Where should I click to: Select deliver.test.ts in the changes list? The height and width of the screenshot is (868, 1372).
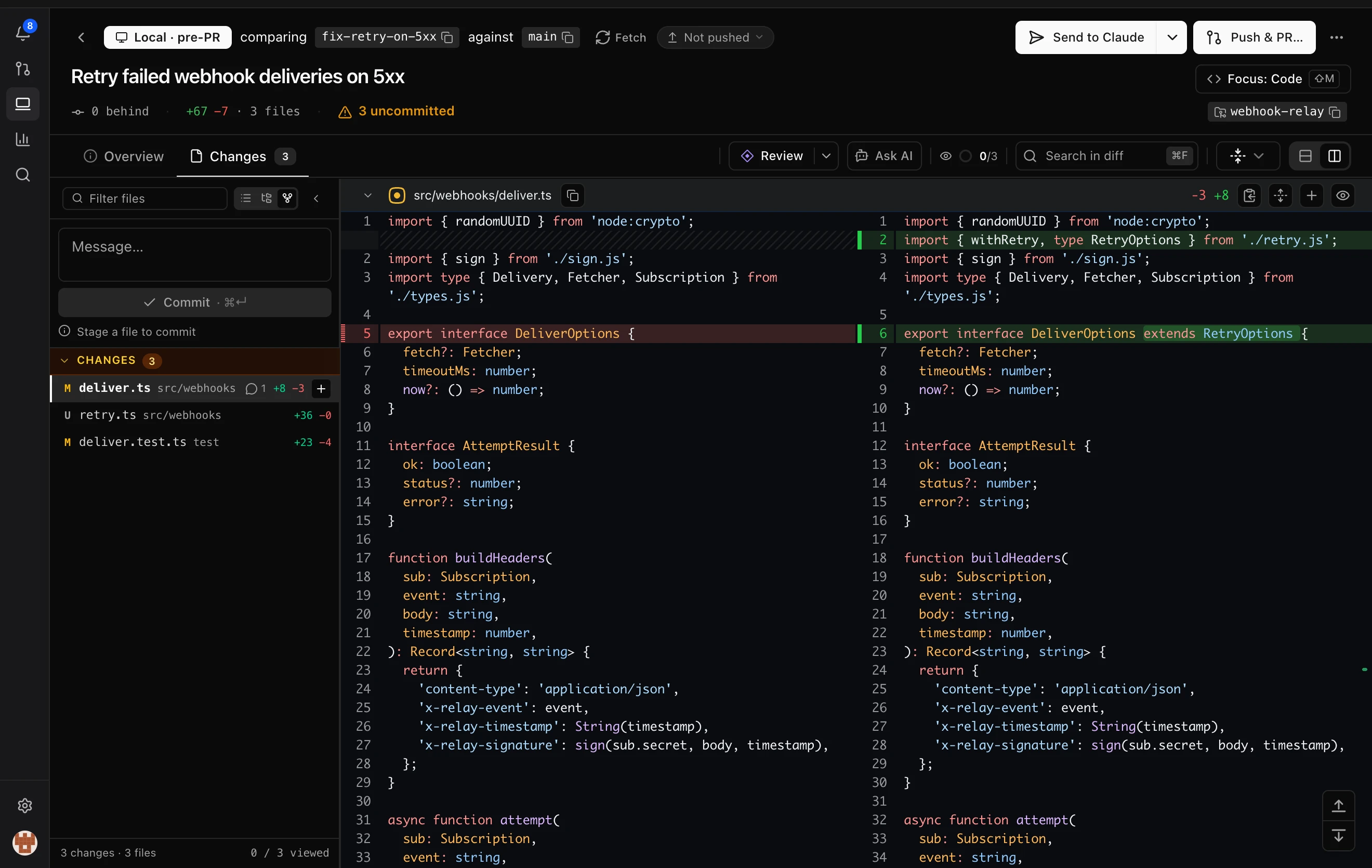coord(195,442)
